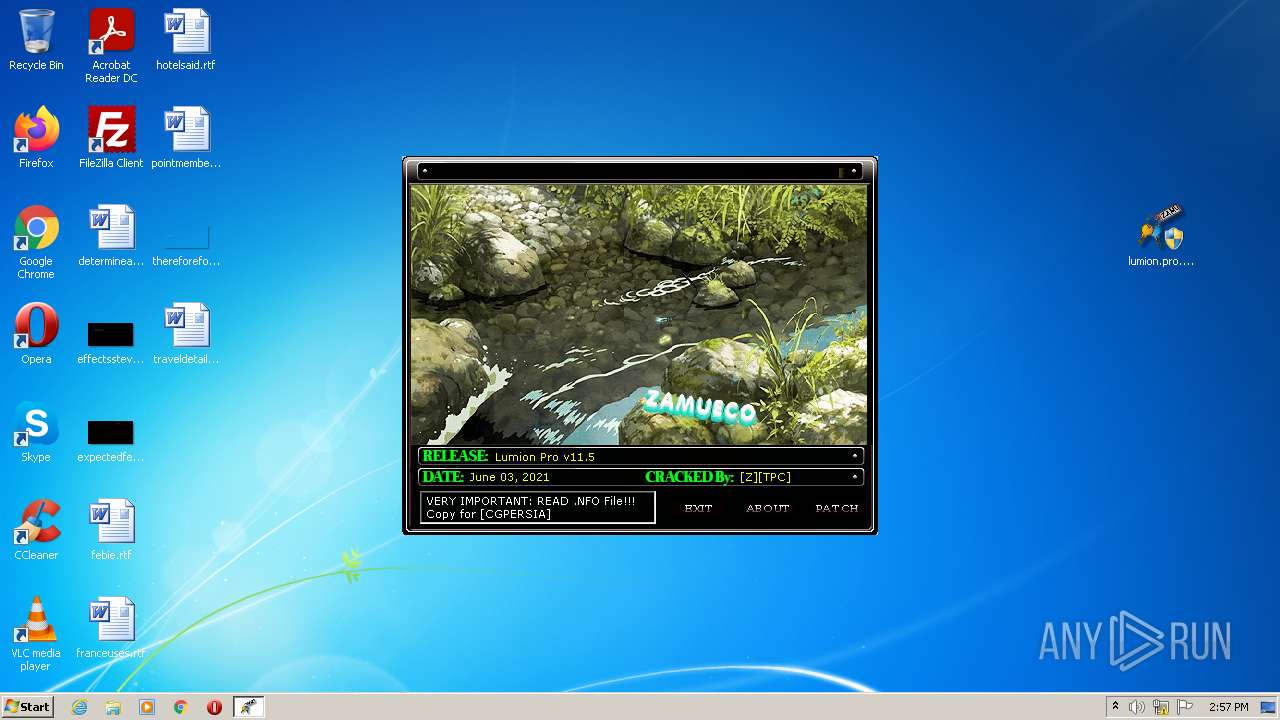This screenshot has height=720, width=1280.
Task: Click the June 03, 2021 date text
Action: click(x=509, y=477)
